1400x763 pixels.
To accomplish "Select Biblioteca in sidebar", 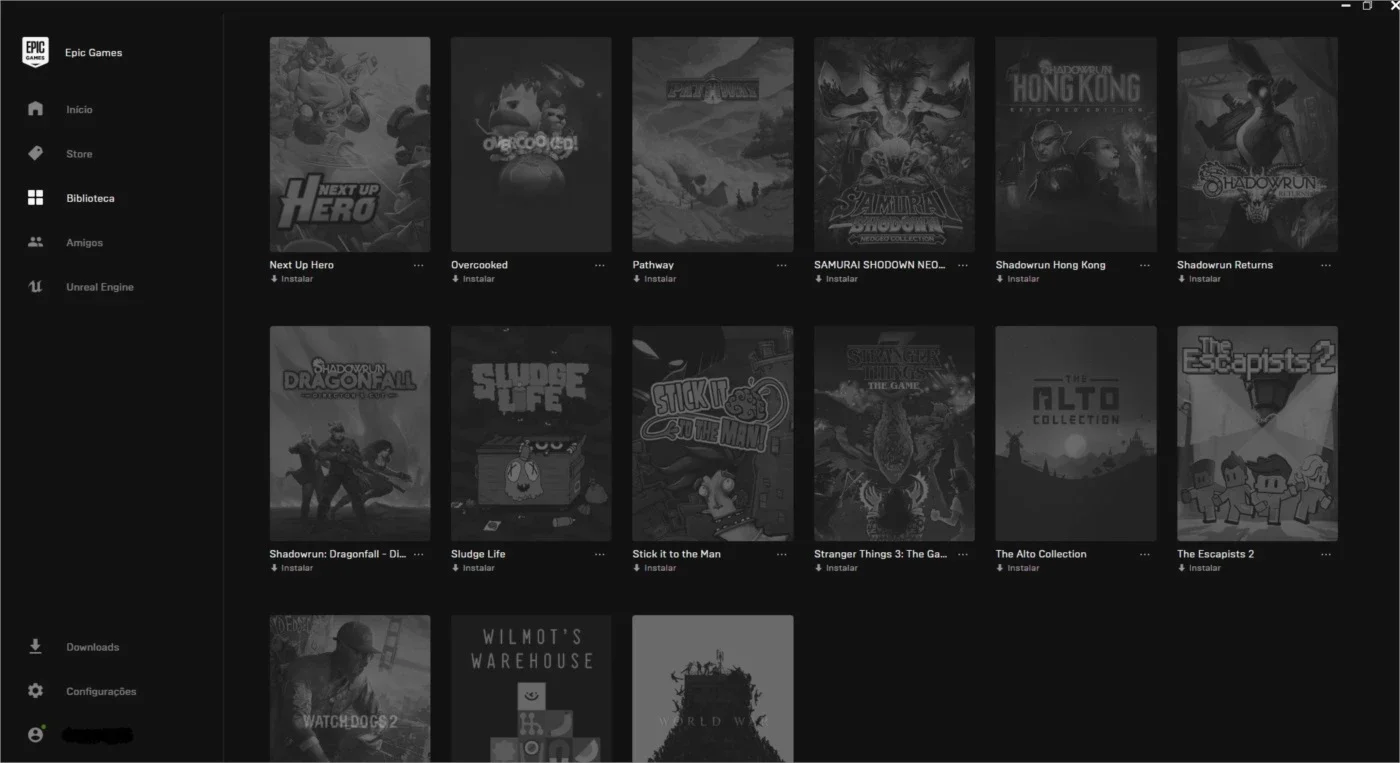I will (90, 198).
